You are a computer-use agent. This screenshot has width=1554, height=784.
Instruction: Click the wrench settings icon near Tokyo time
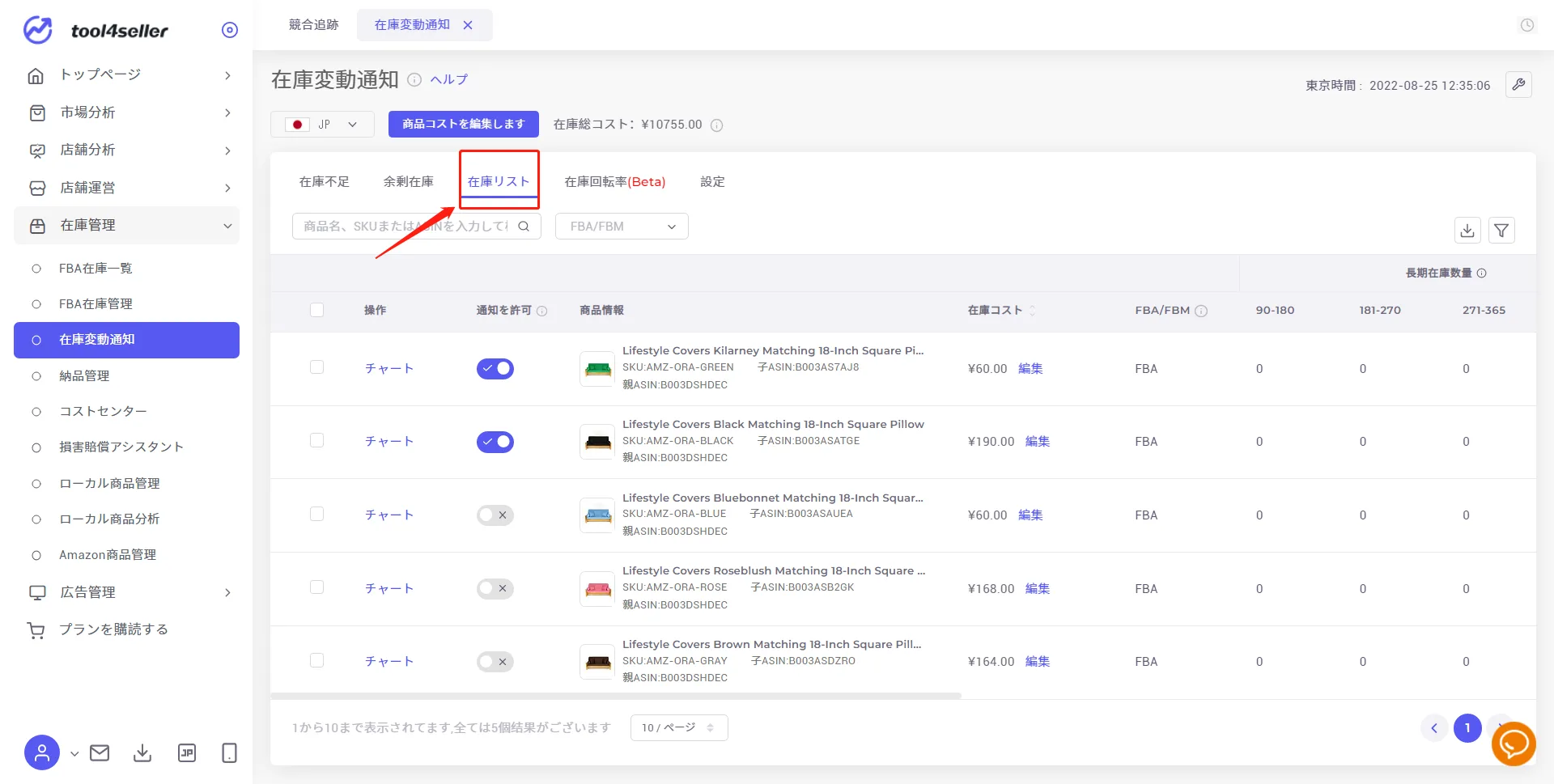1518,84
